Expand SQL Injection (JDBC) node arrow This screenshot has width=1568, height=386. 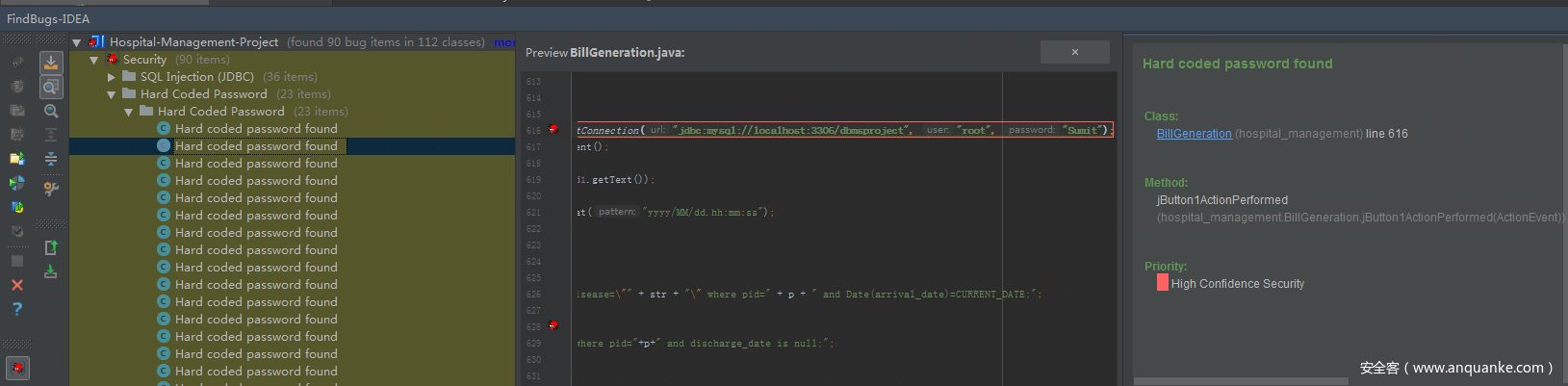[x=112, y=77]
